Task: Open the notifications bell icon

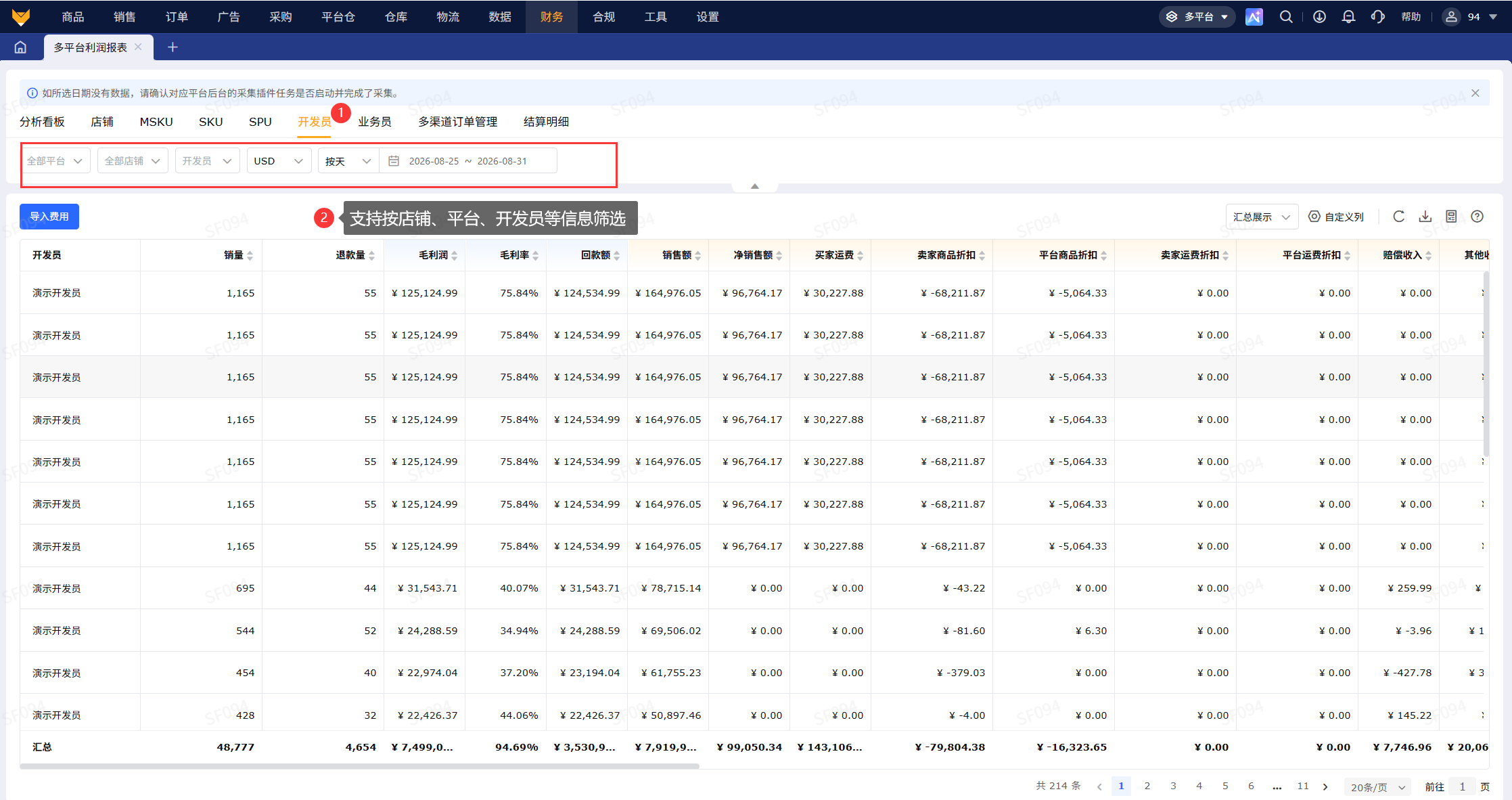Action: (x=1348, y=17)
